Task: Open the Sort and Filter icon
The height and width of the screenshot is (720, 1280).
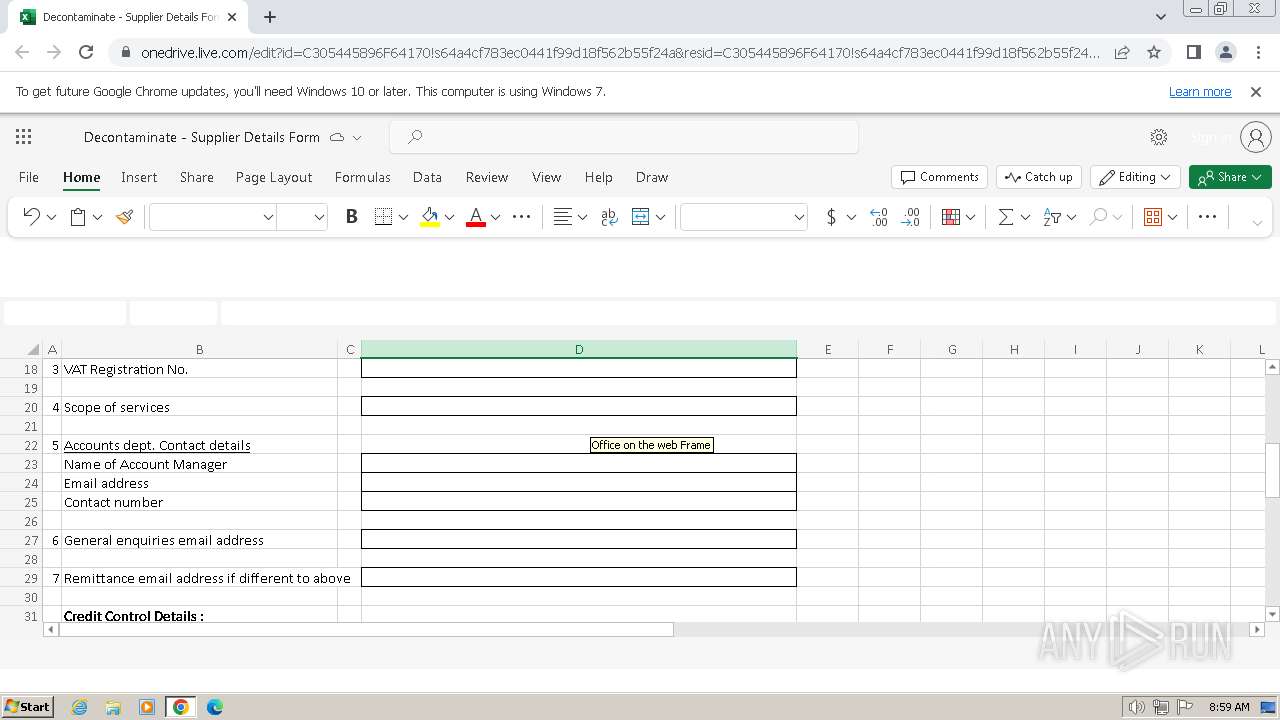Action: 1052,217
